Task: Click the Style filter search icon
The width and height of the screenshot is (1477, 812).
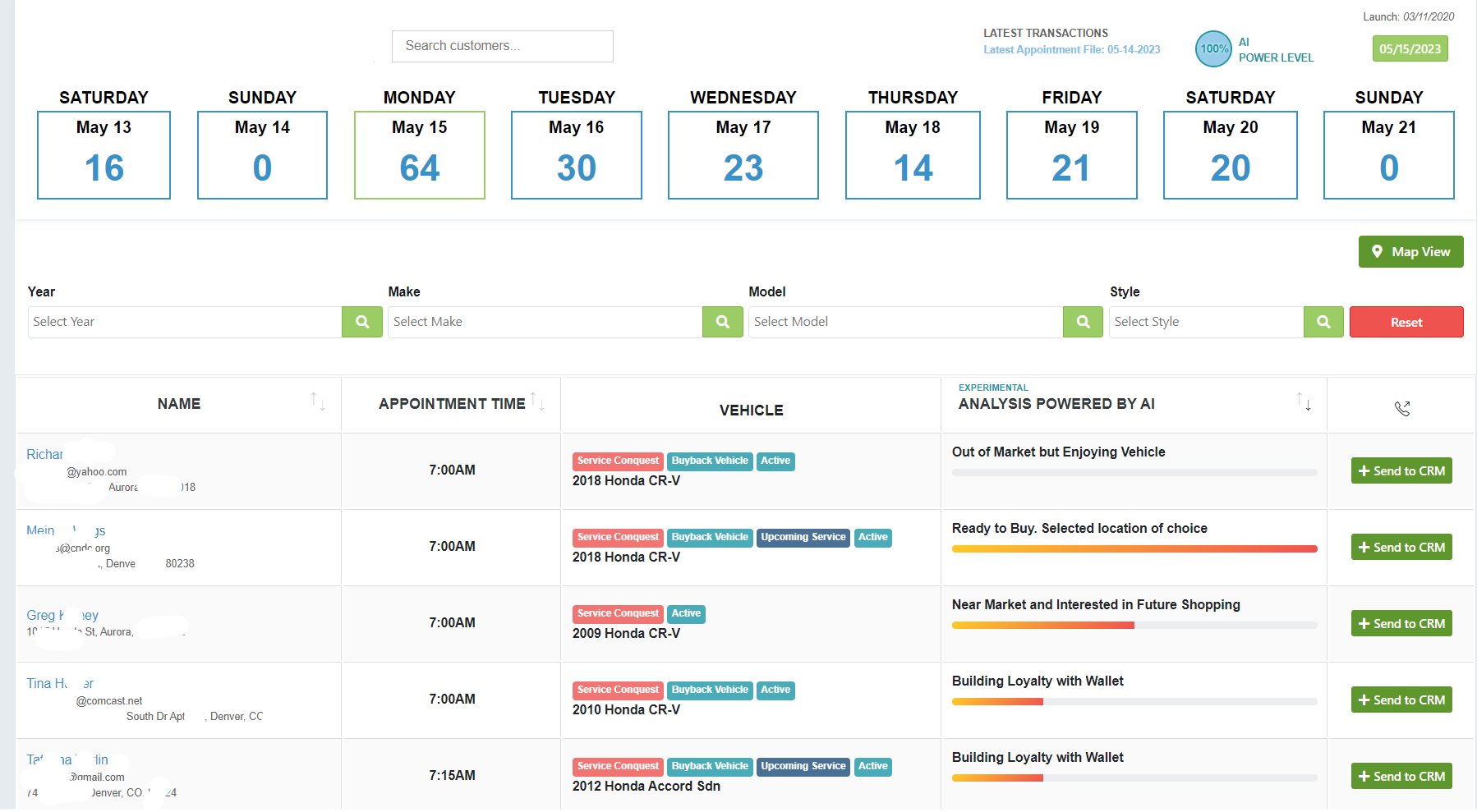Action: point(1323,322)
